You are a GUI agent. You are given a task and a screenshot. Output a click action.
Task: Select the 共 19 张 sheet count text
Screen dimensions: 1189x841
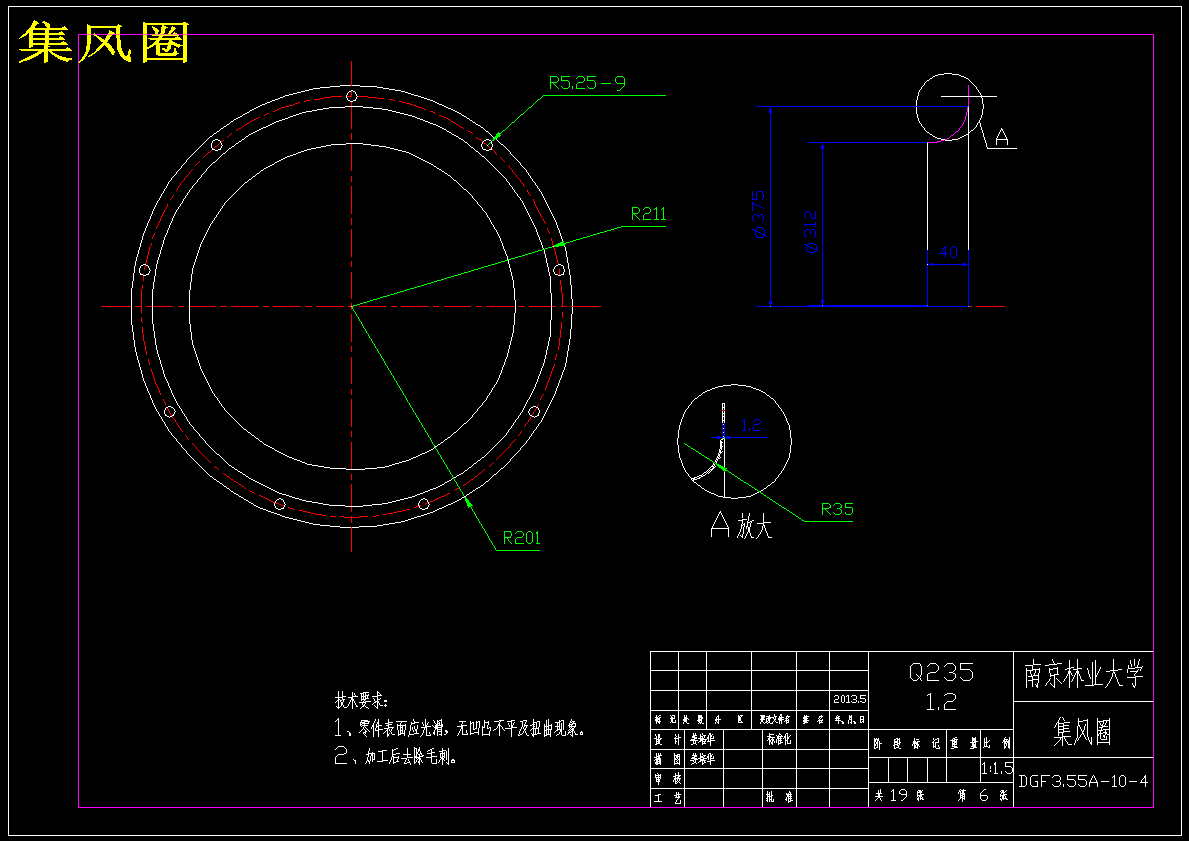pos(899,796)
